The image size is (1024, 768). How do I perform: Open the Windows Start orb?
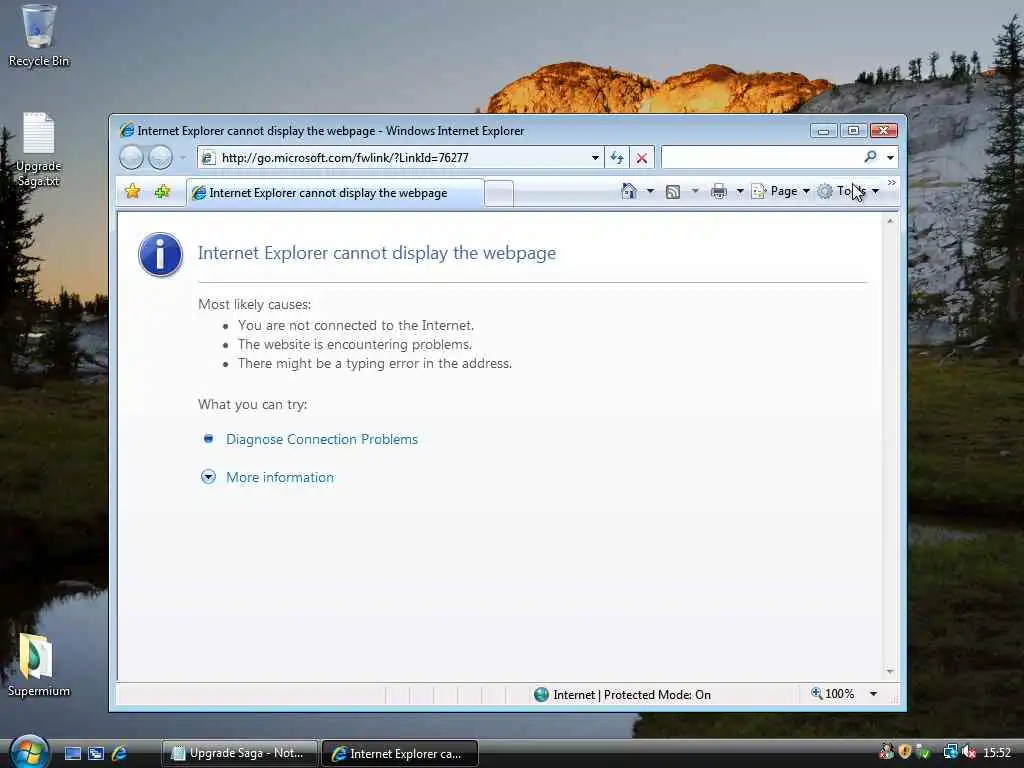pyautogui.click(x=29, y=752)
